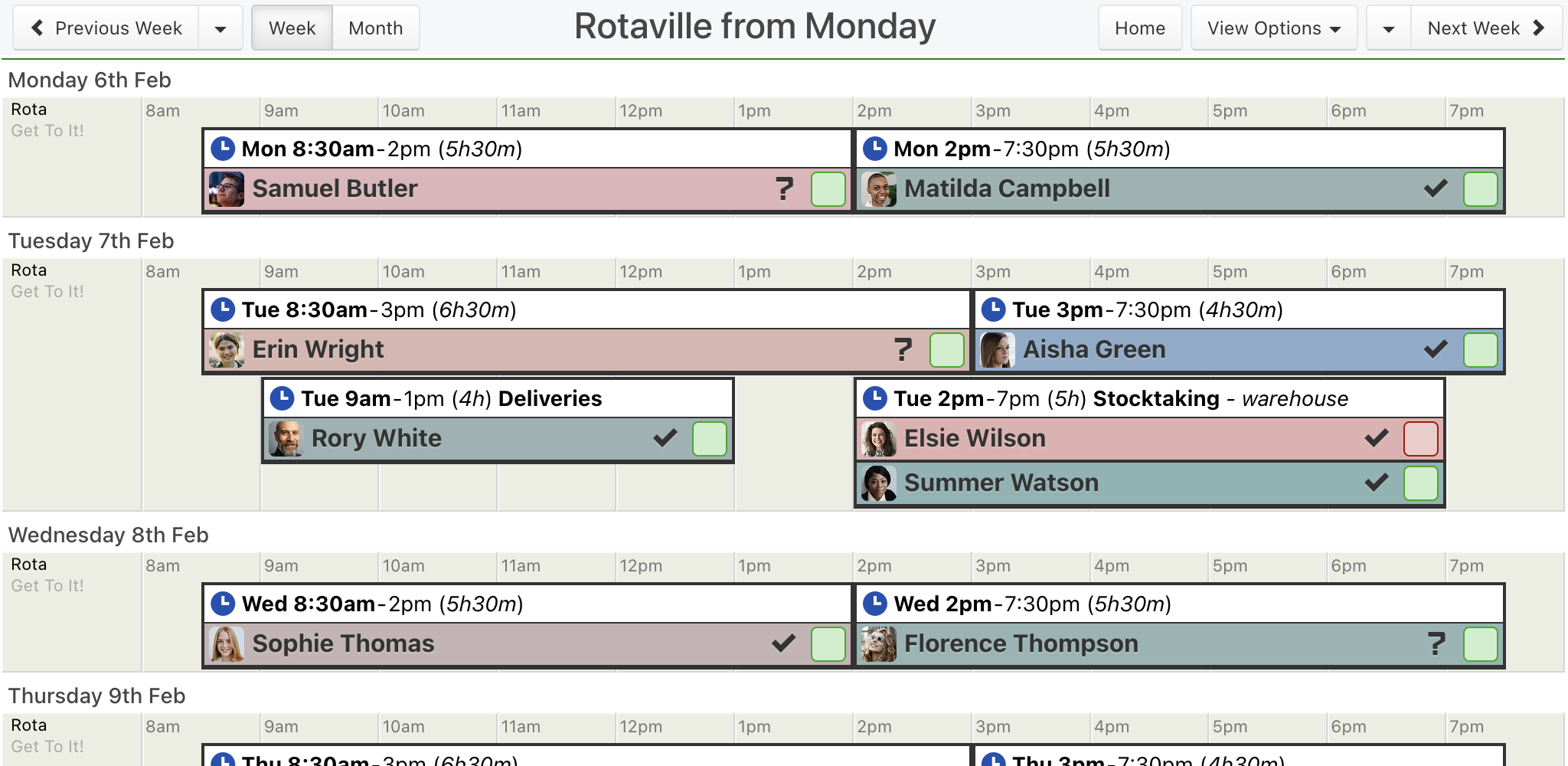The width and height of the screenshot is (1568, 766).
Task: Open the View Options dropdown
Action: point(1273,28)
